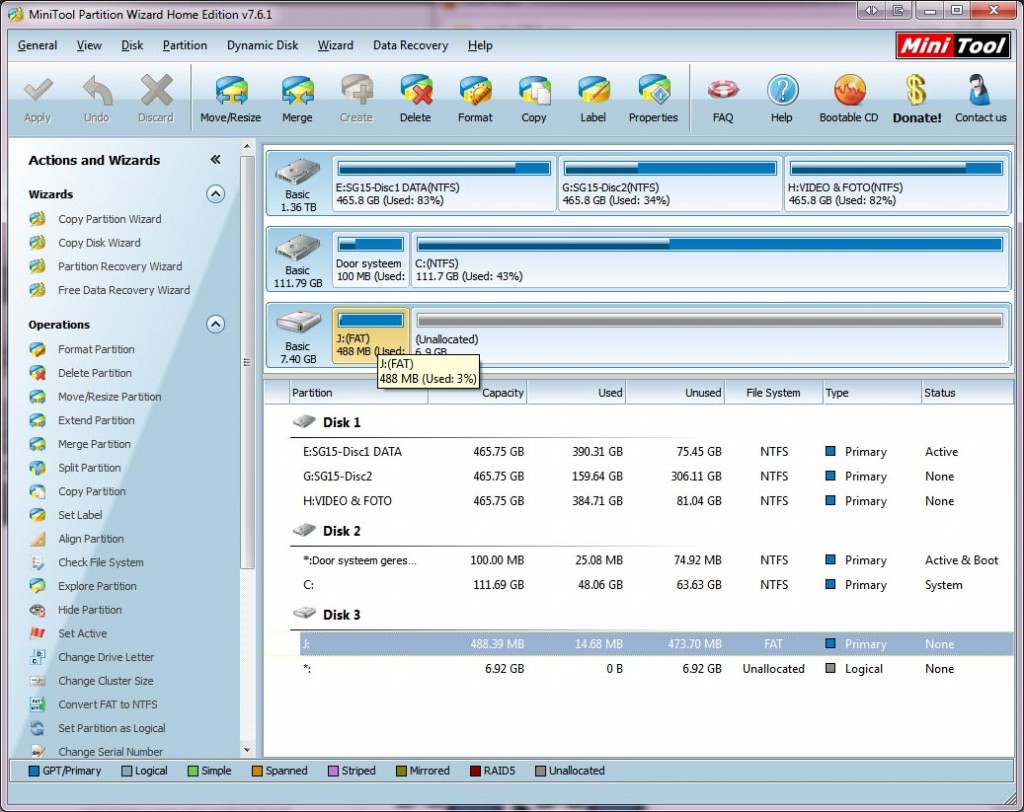
Task: Collapse the Actions and Wizards panel
Action: (215, 159)
